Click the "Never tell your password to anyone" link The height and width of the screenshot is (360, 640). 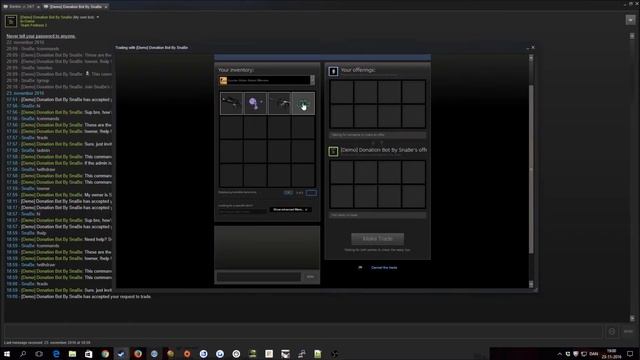click(x=41, y=36)
